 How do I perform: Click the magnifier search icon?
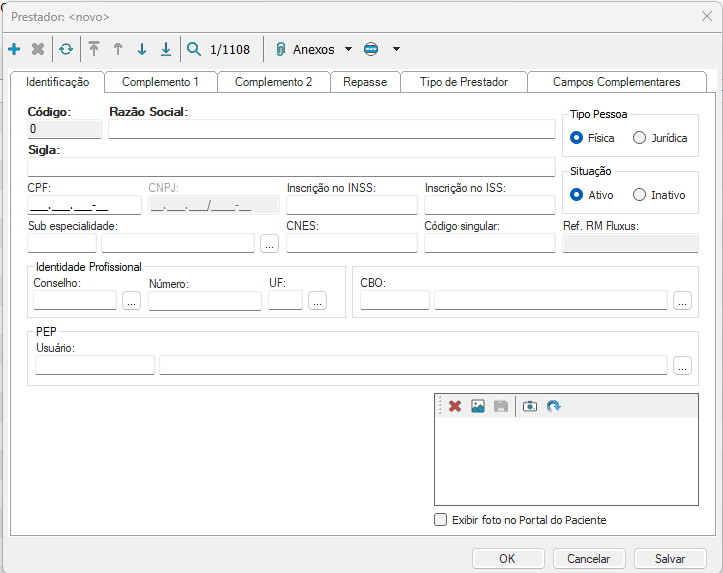(x=194, y=49)
